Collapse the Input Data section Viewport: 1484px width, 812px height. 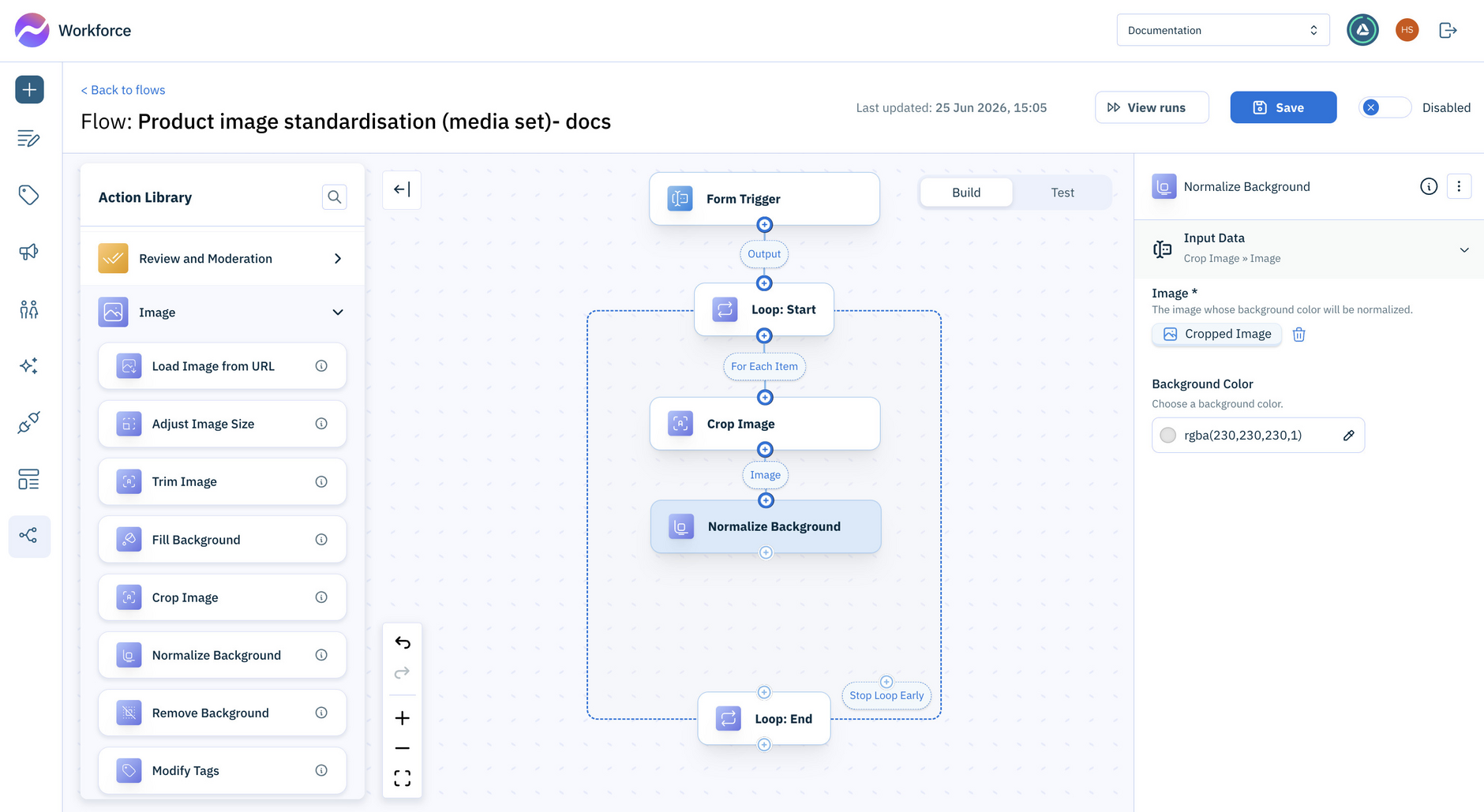1310,249
